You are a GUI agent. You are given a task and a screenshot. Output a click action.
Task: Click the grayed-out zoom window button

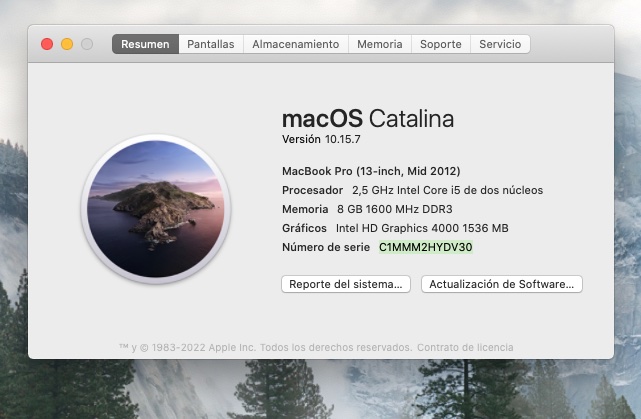[87, 44]
